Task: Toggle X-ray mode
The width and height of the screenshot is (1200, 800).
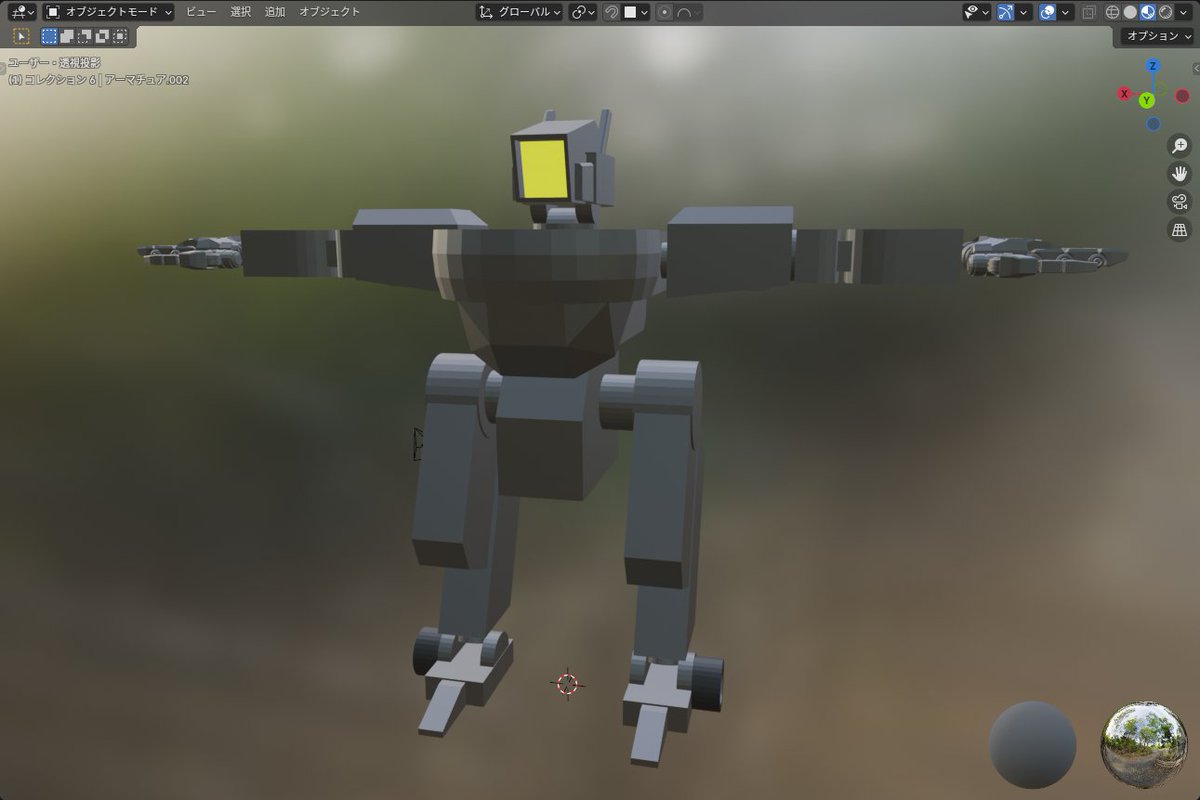Action: coord(1089,12)
